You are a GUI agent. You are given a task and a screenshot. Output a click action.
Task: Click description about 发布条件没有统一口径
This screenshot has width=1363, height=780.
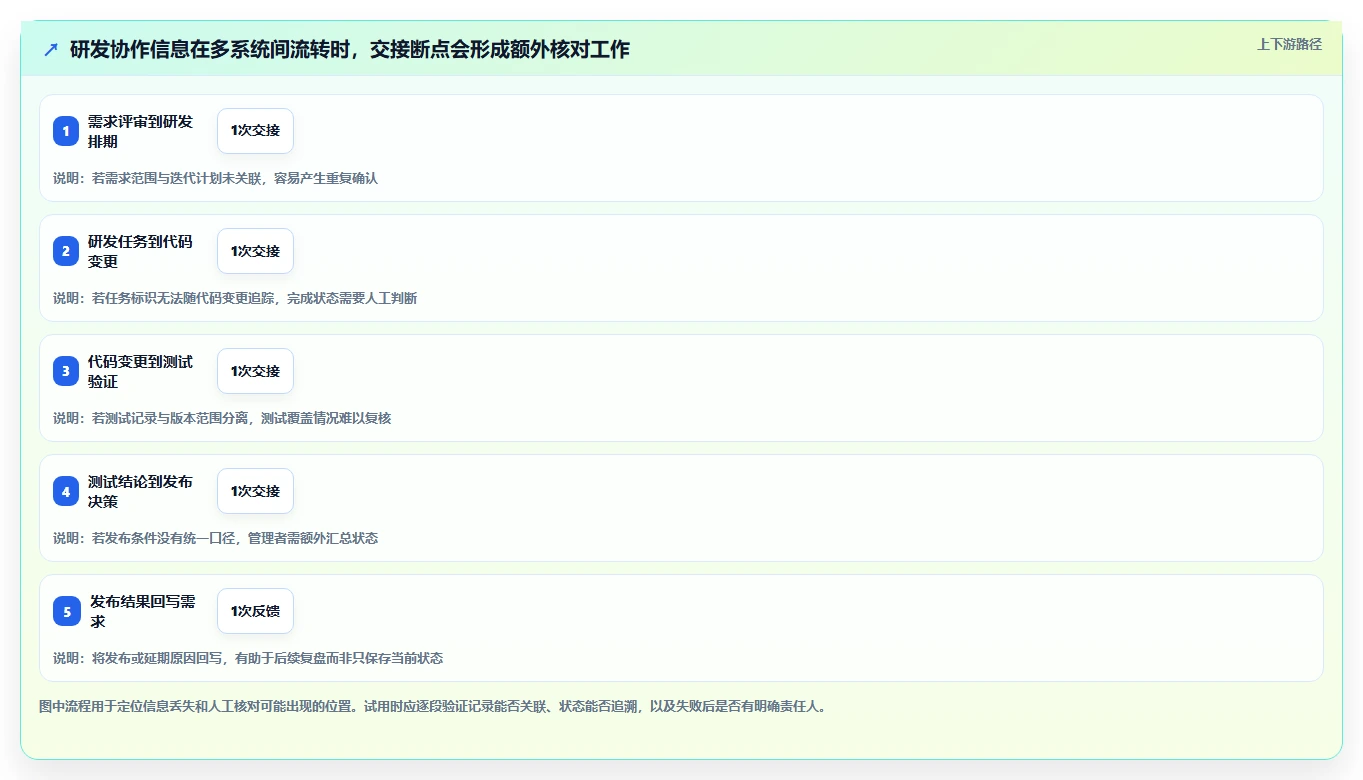tap(215, 538)
